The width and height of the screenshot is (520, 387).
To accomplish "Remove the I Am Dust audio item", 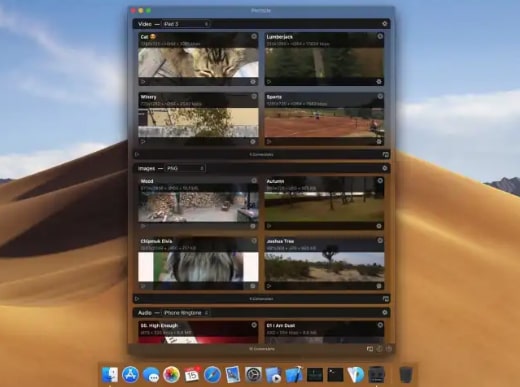I will [380, 325].
